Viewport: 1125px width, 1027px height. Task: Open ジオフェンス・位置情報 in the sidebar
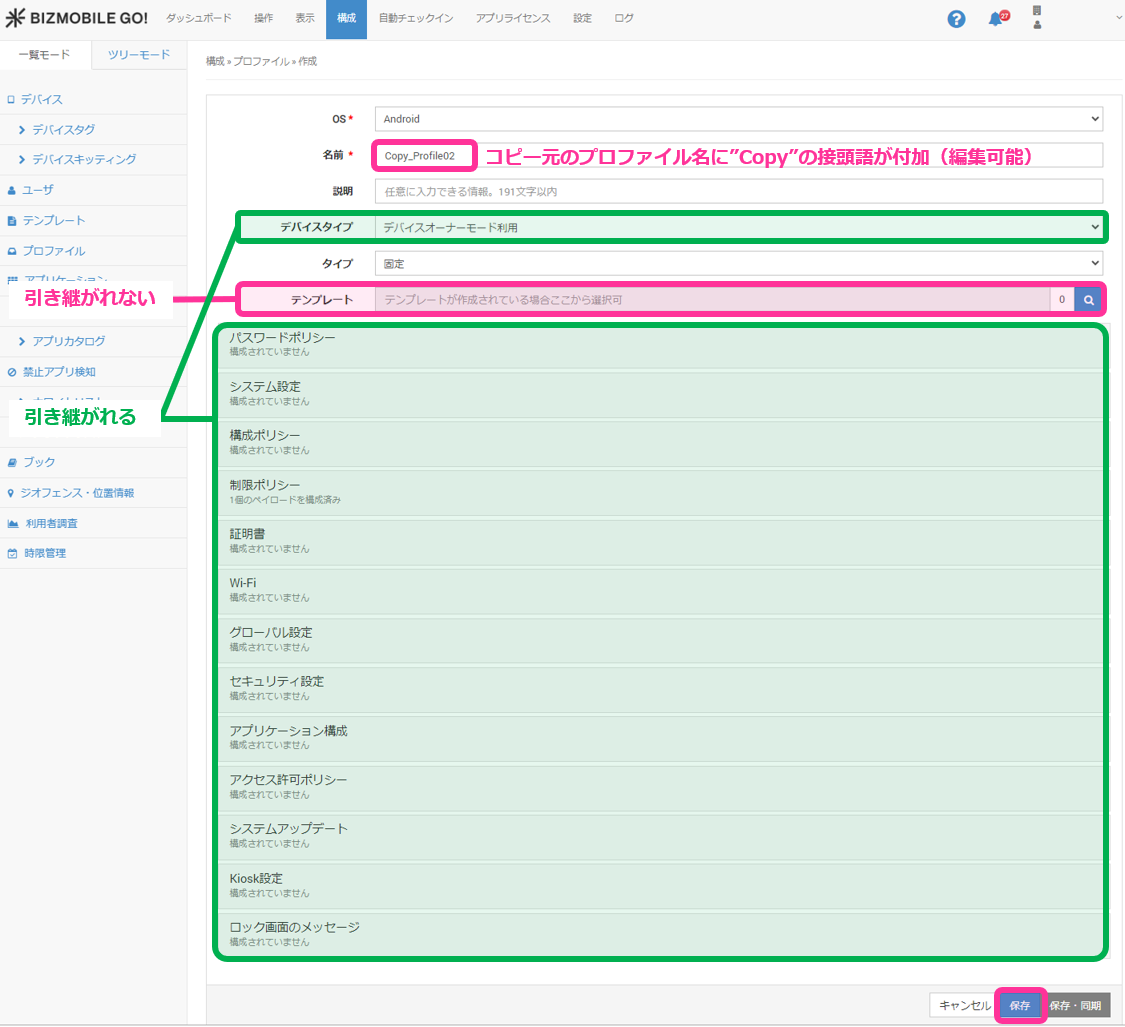(78, 493)
